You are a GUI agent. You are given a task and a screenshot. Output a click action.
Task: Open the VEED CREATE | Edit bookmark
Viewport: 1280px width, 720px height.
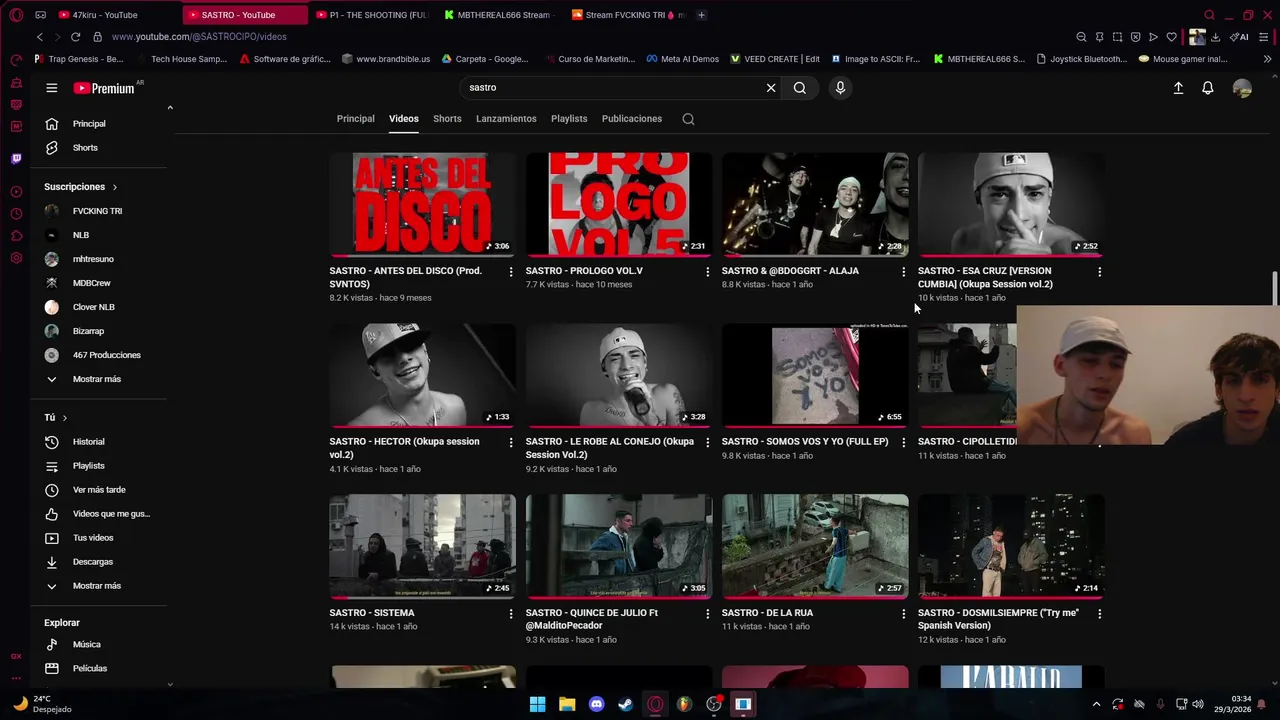[x=775, y=59]
